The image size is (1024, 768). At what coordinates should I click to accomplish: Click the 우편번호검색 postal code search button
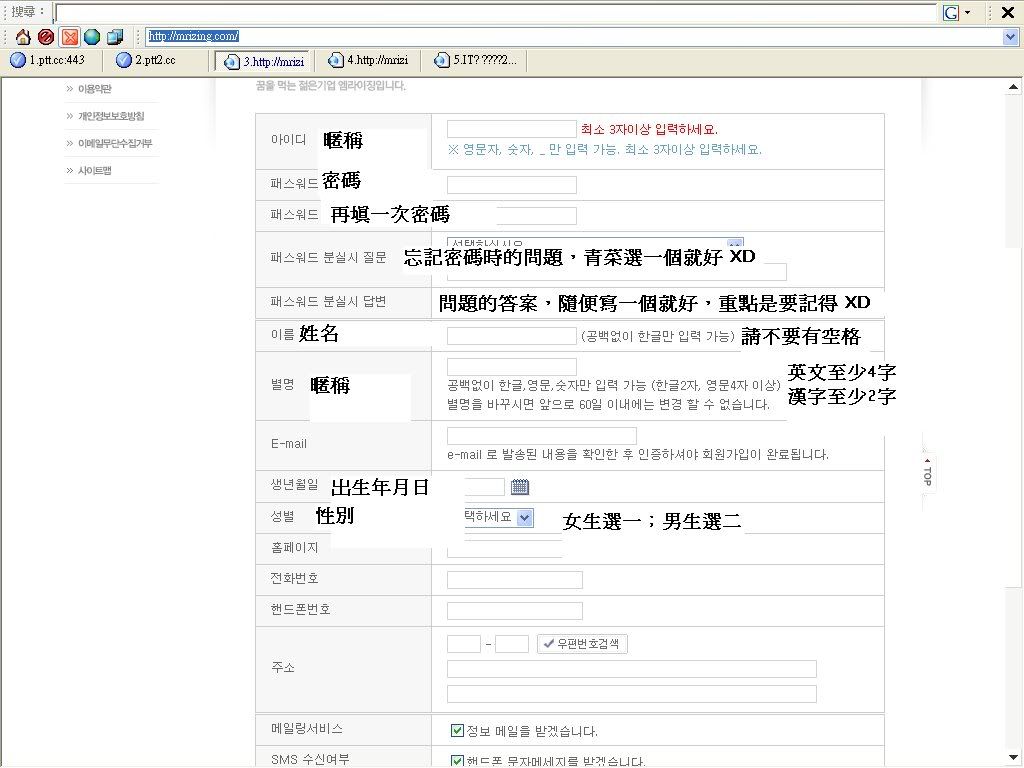point(582,644)
